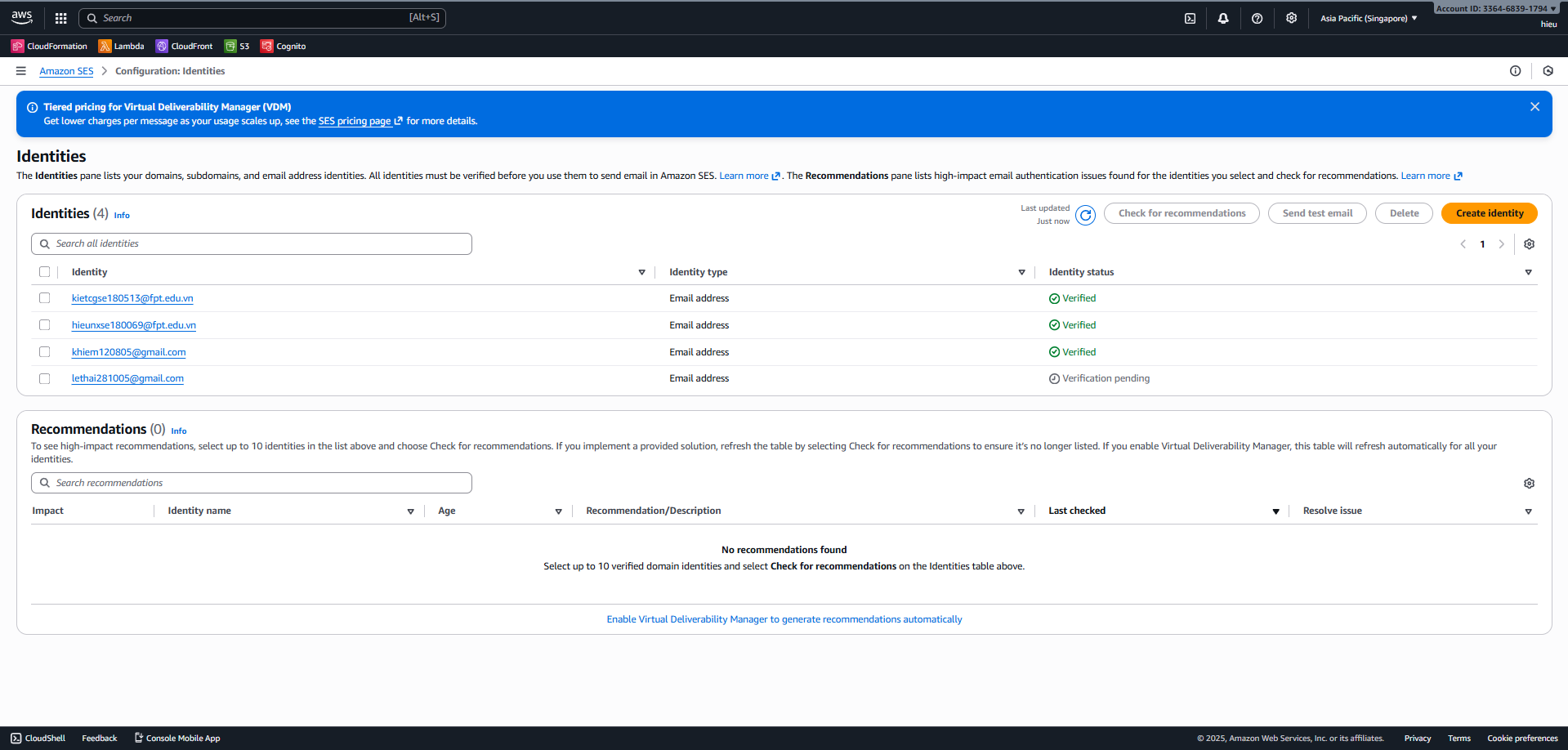Open Lambda from the favorites bar
The width and height of the screenshot is (1568, 750).
point(121,47)
